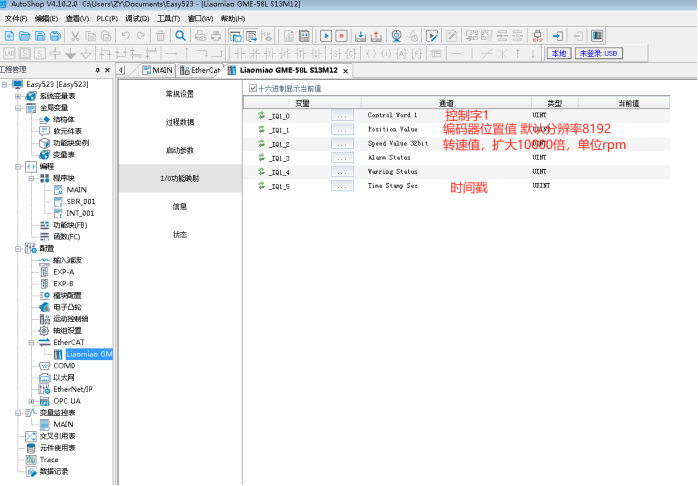Click the Cut scissors icon

75,36
